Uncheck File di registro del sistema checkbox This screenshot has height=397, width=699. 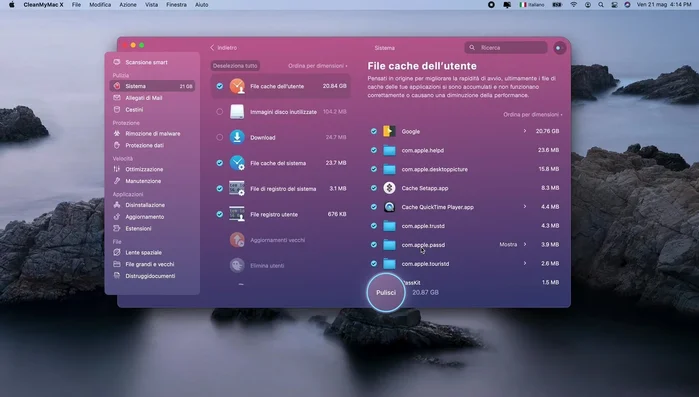[220, 188]
